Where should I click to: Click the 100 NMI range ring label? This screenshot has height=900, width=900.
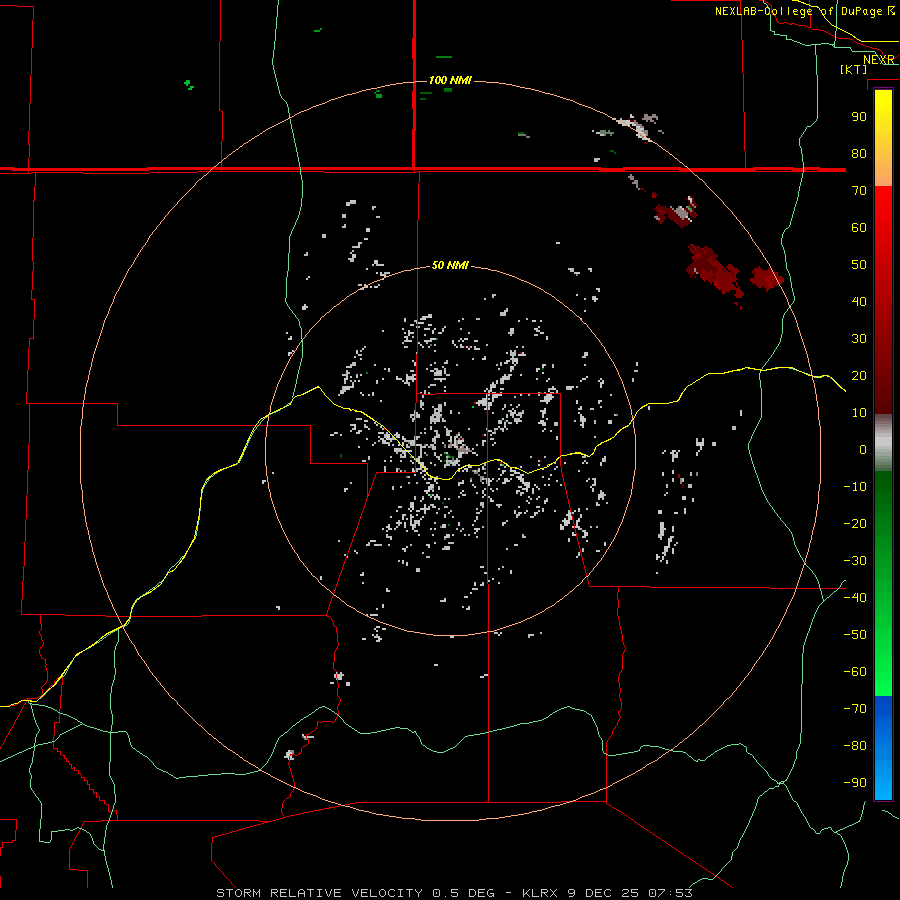pos(450,80)
